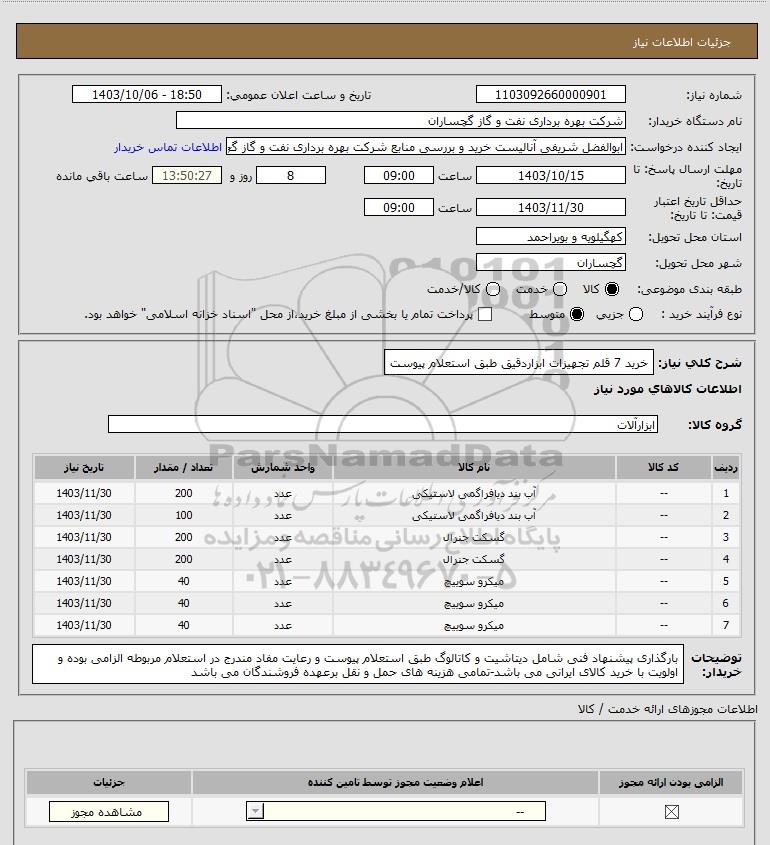
Task: Click the واحد شمارش column header
Action: tap(283, 467)
